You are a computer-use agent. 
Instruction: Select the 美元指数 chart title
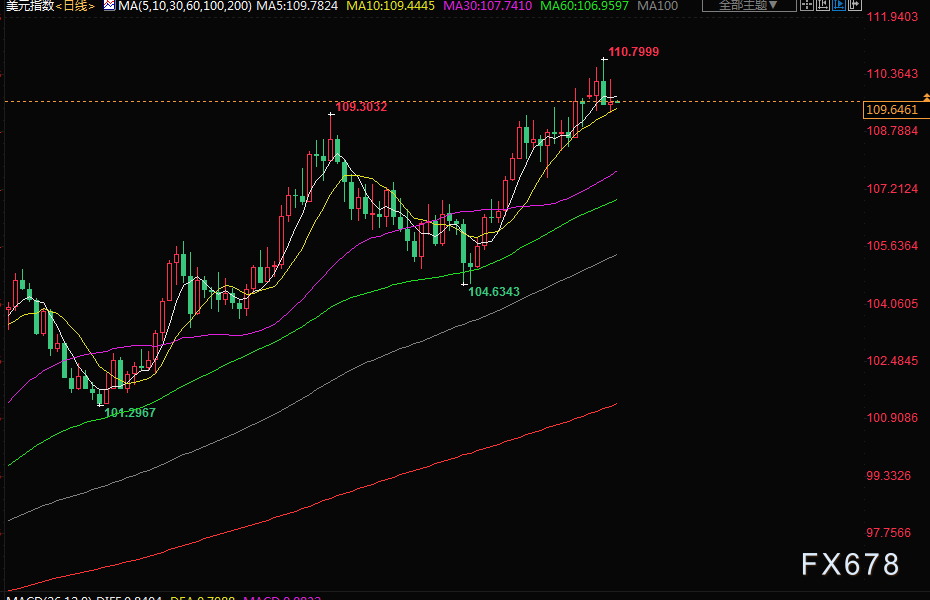28,6
